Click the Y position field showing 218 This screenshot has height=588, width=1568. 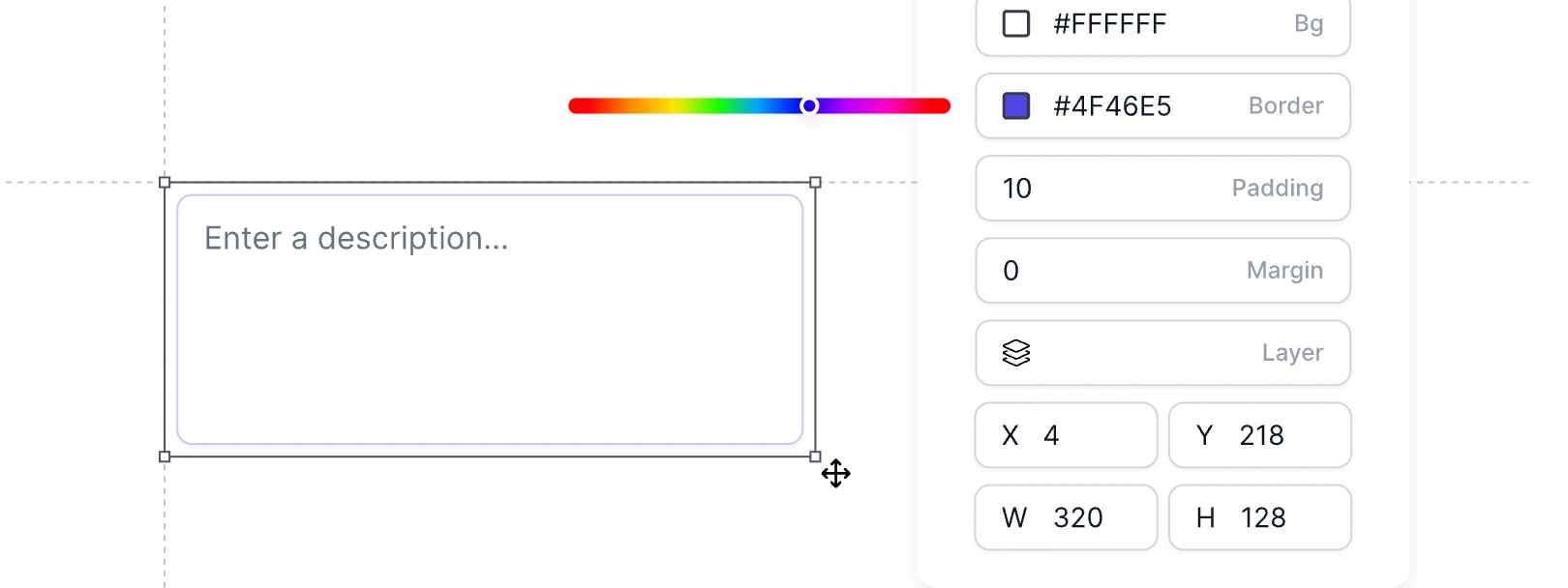point(1259,435)
